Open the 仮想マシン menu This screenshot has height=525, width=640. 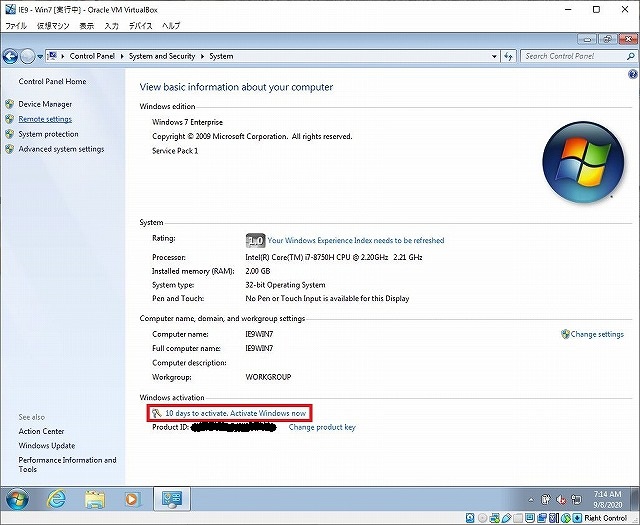[x=53, y=26]
